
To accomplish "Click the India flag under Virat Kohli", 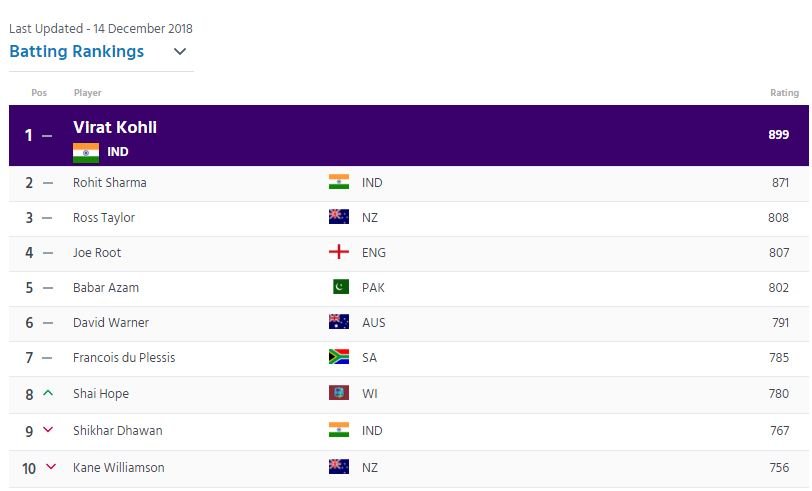I will click(86, 153).
